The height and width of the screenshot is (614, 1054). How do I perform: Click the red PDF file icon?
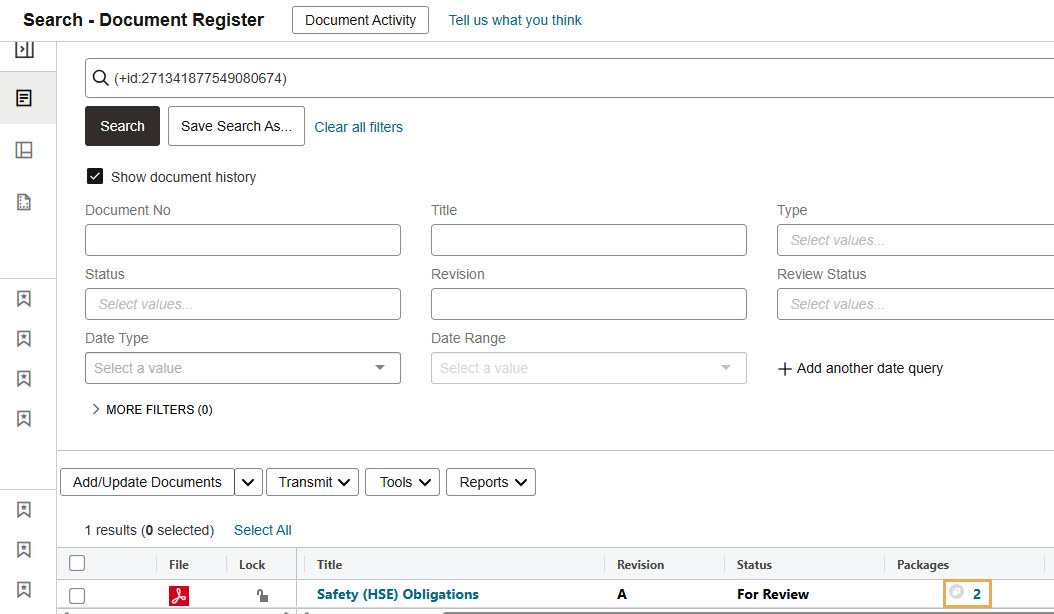pos(179,595)
